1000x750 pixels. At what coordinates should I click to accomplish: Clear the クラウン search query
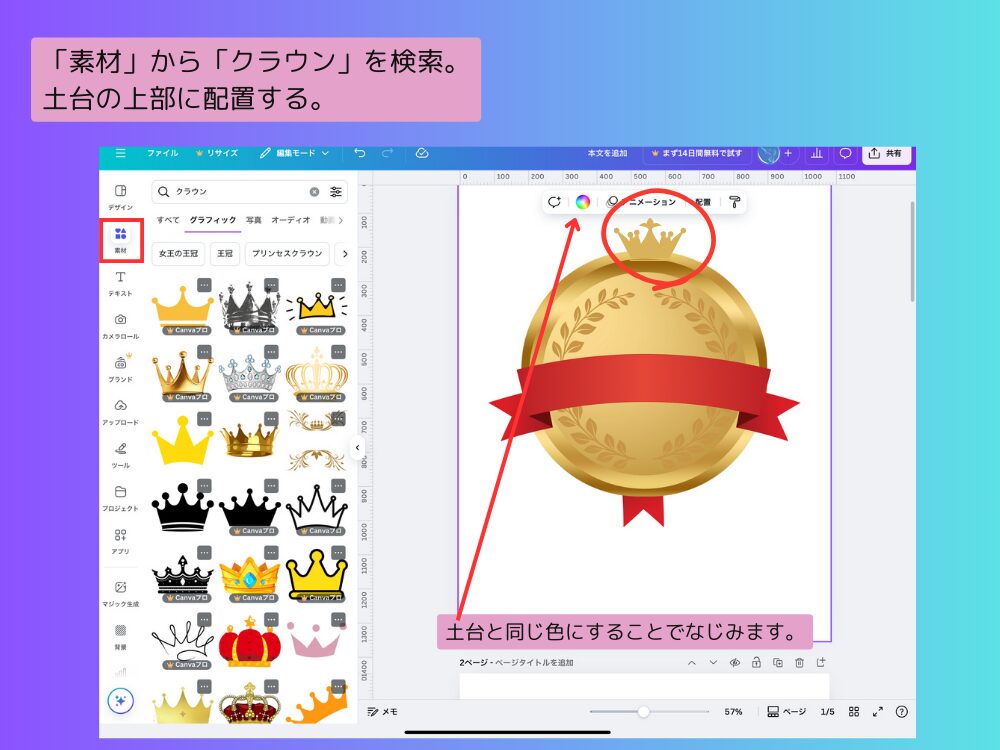click(x=314, y=192)
